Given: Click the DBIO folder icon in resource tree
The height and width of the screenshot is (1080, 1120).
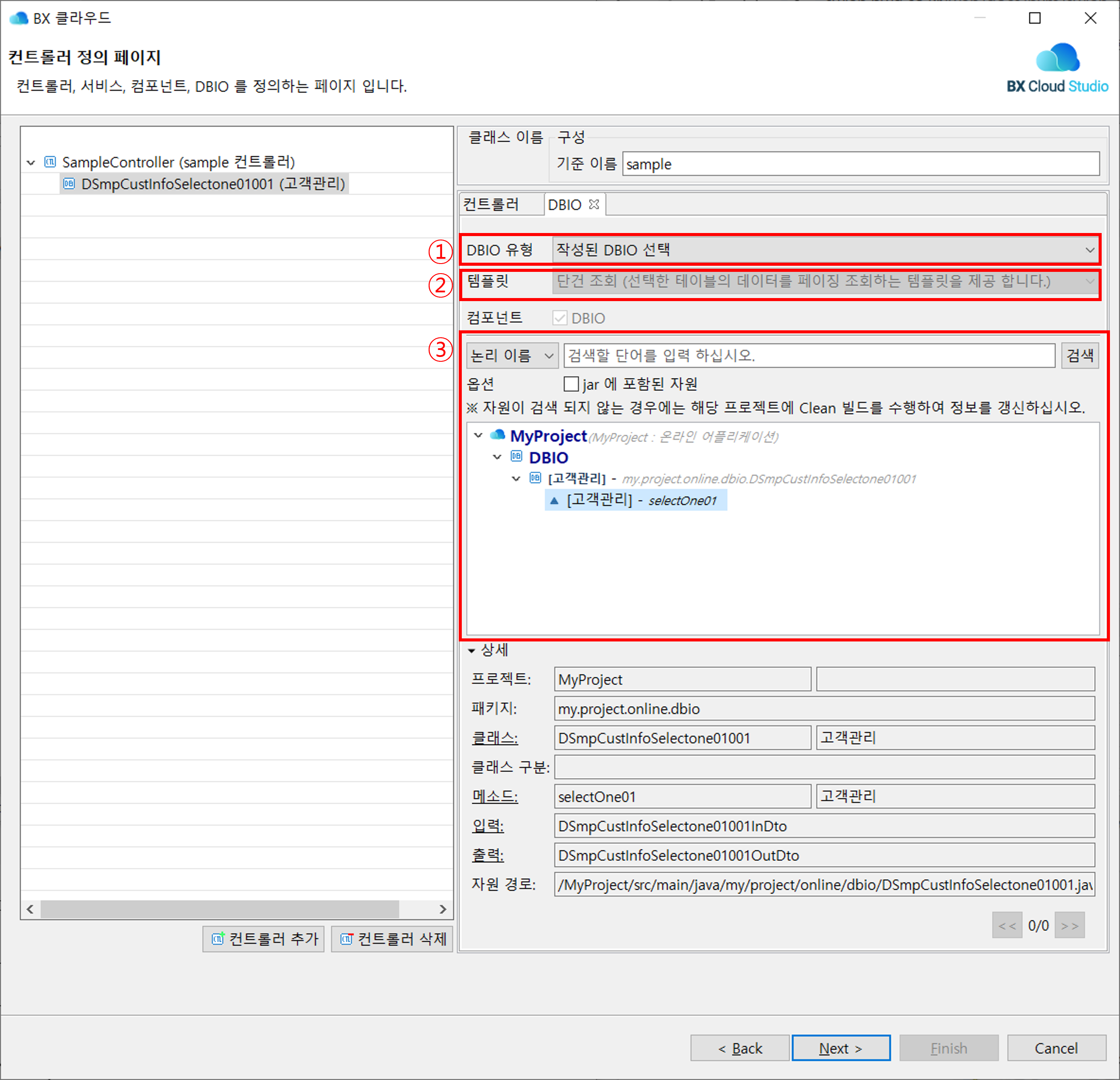Looking at the screenshot, I should pos(517,456).
